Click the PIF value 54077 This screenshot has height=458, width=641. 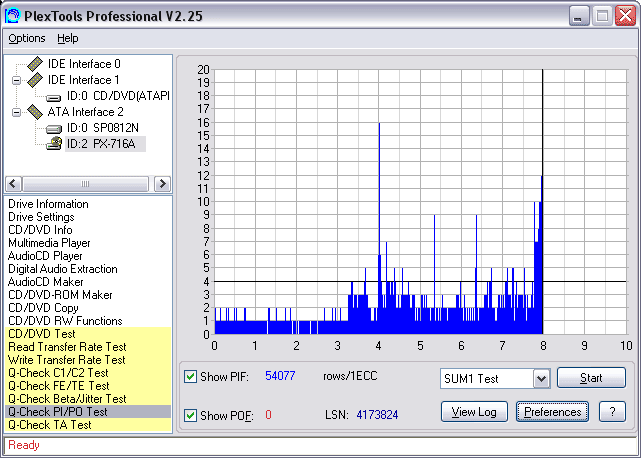280,376
